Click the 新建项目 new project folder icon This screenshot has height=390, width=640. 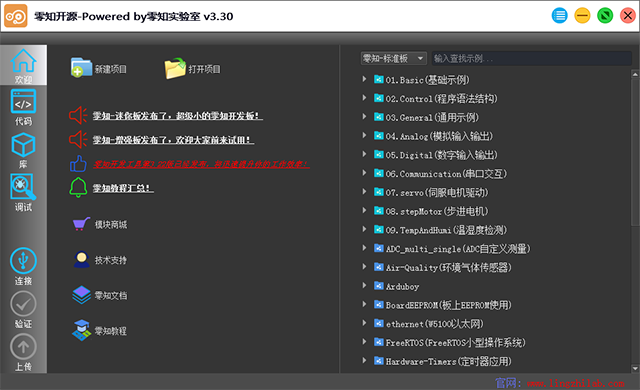click(81, 67)
